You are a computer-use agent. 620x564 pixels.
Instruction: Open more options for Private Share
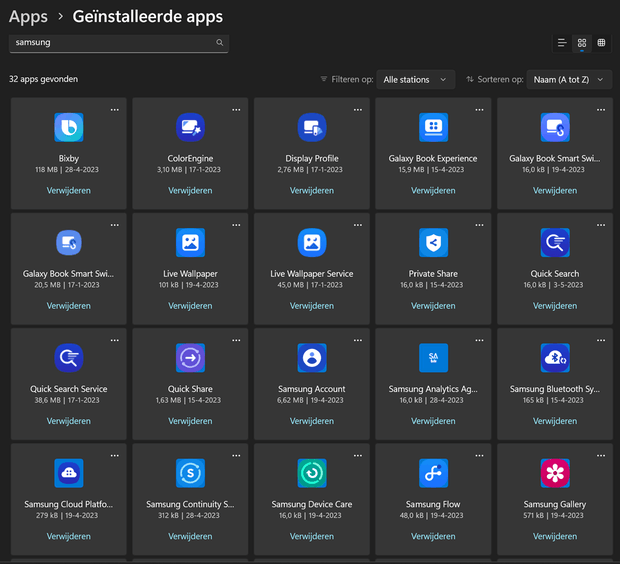[x=479, y=225]
